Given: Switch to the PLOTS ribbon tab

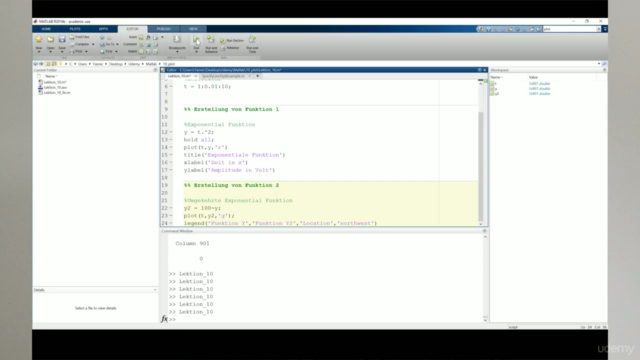Looking at the screenshot, I should pos(75,29).
